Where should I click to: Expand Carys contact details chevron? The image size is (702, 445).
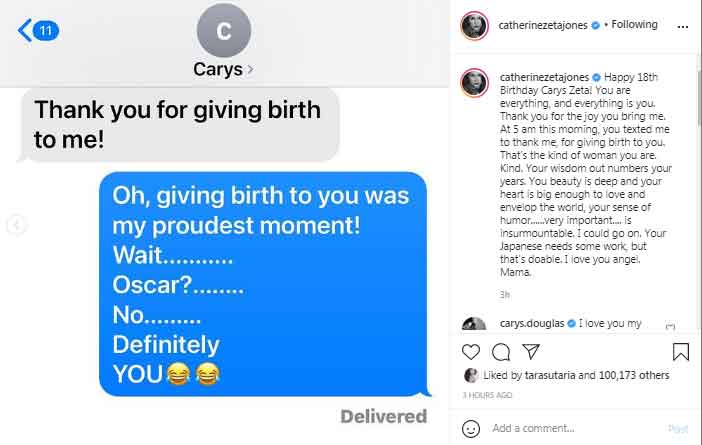coord(250,70)
